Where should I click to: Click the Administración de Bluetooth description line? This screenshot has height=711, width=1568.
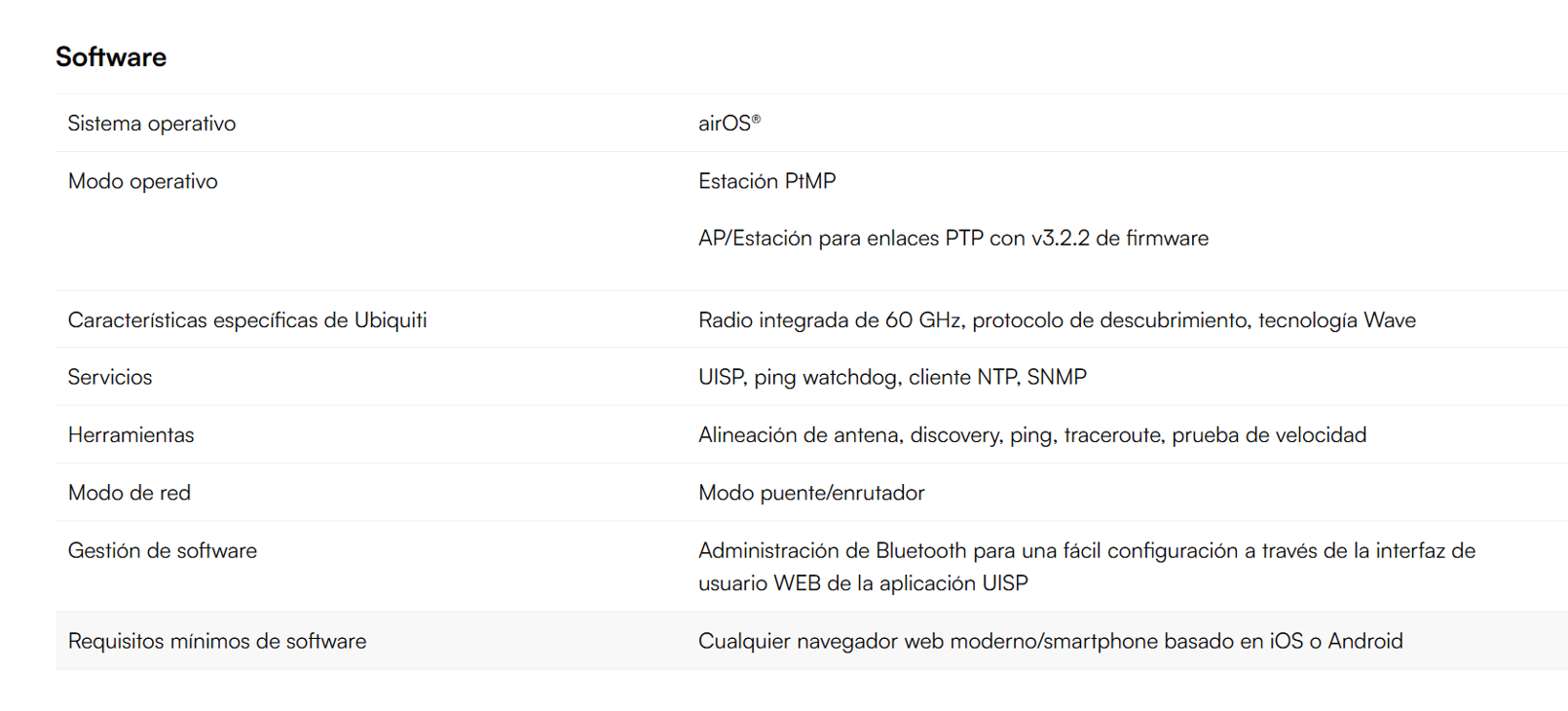point(1086,551)
